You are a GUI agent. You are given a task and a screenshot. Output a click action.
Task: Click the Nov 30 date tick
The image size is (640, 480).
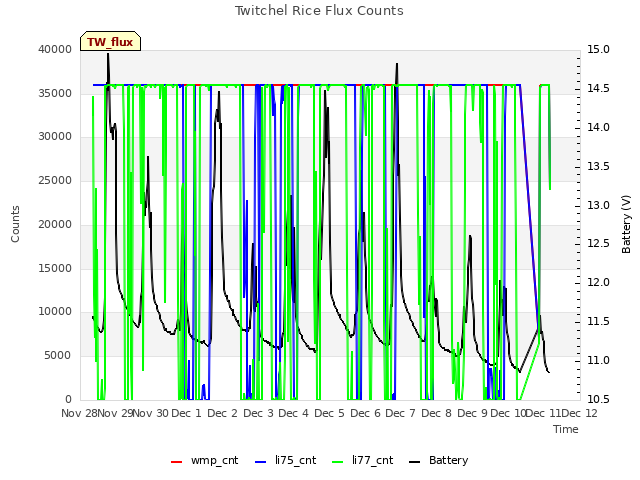[x=151, y=413]
